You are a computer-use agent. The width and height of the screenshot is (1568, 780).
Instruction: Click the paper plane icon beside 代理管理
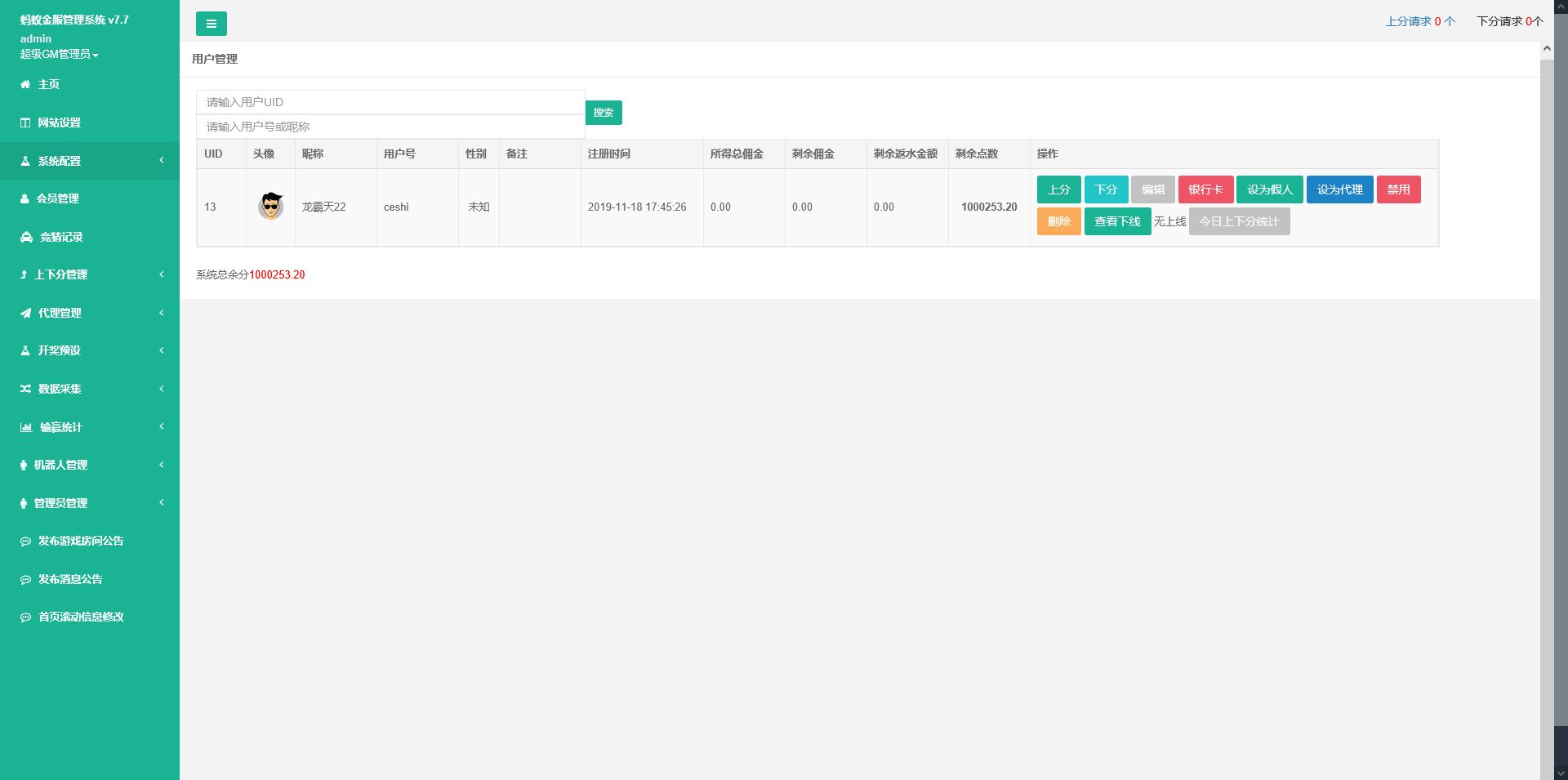pos(25,314)
